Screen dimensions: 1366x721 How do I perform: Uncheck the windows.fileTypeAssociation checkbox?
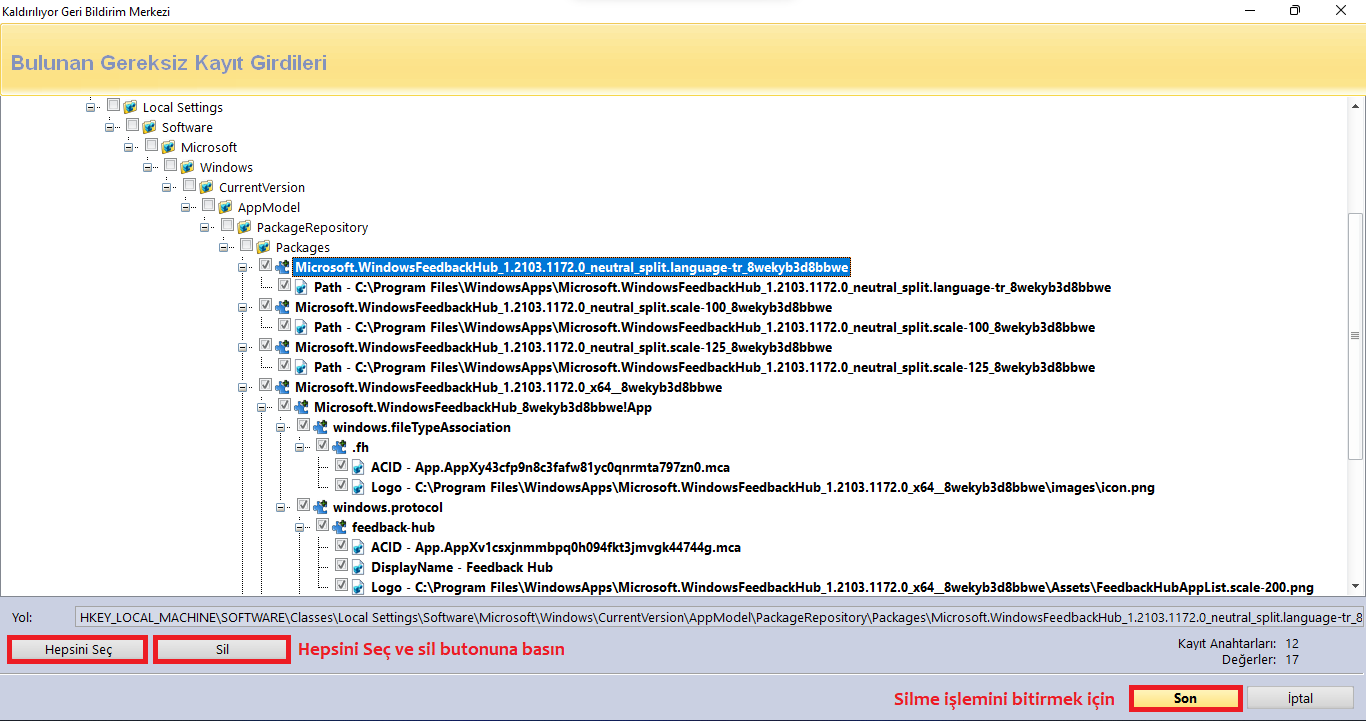pos(303,426)
